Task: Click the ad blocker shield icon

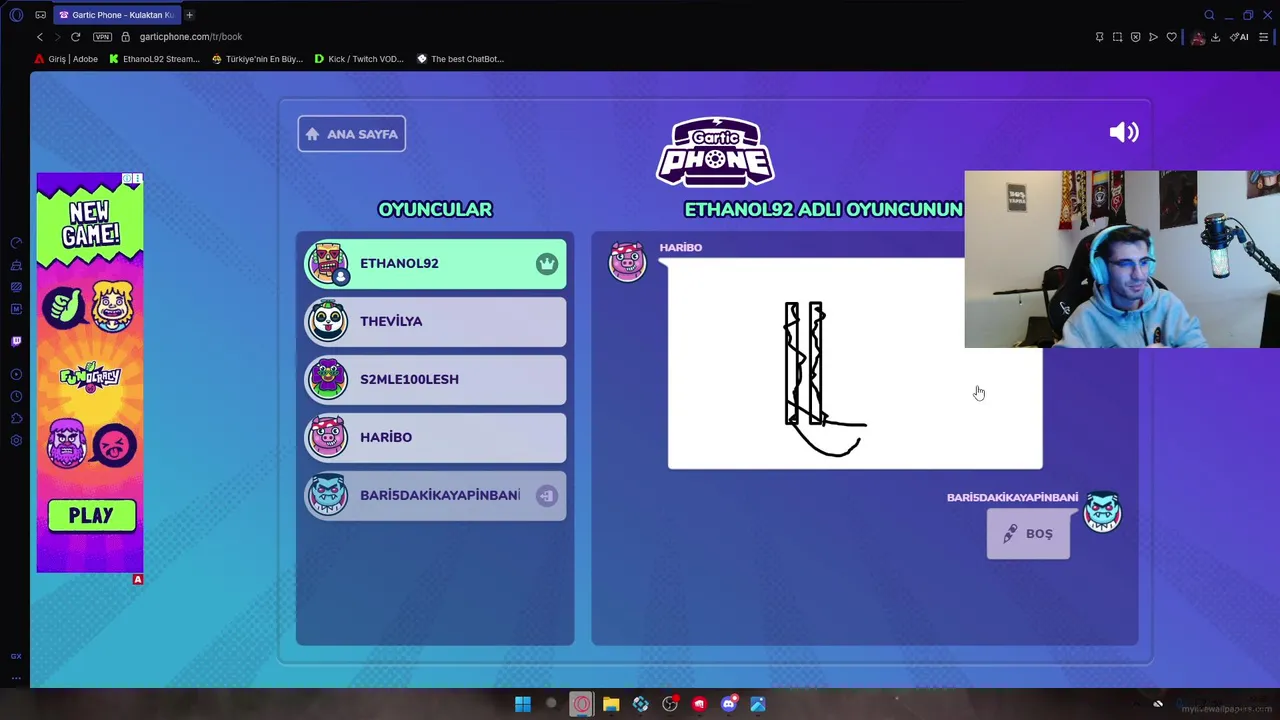Action: (1135, 37)
